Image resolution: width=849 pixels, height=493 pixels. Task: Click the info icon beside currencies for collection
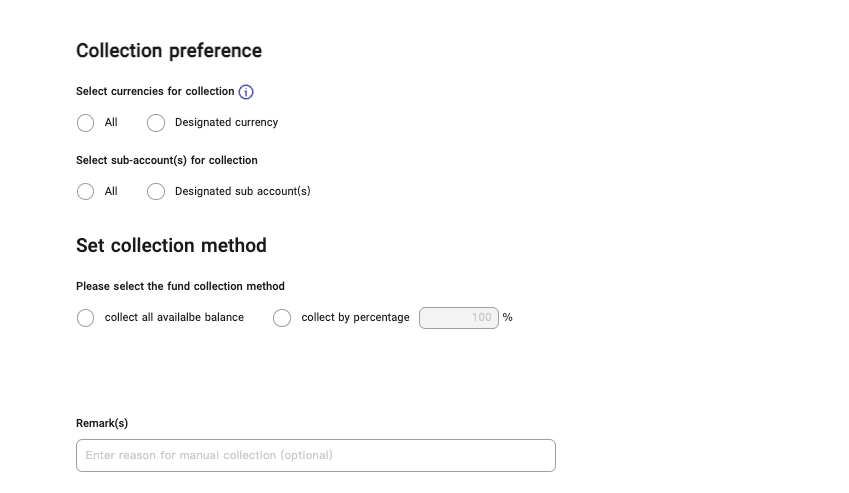(x=246, y=92)
